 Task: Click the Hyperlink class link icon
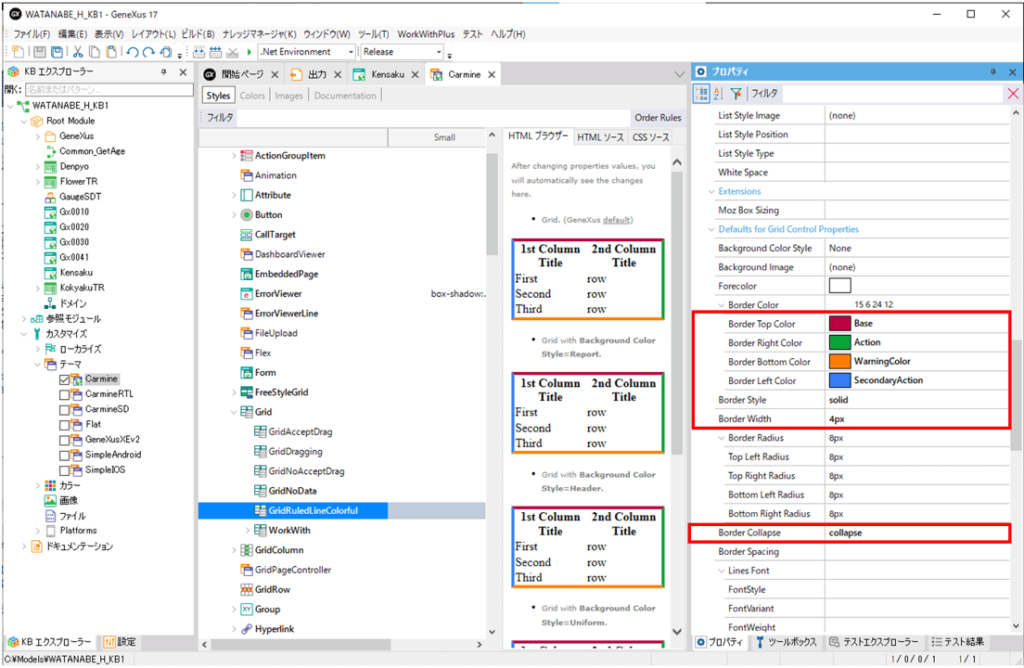pos(246,629)
